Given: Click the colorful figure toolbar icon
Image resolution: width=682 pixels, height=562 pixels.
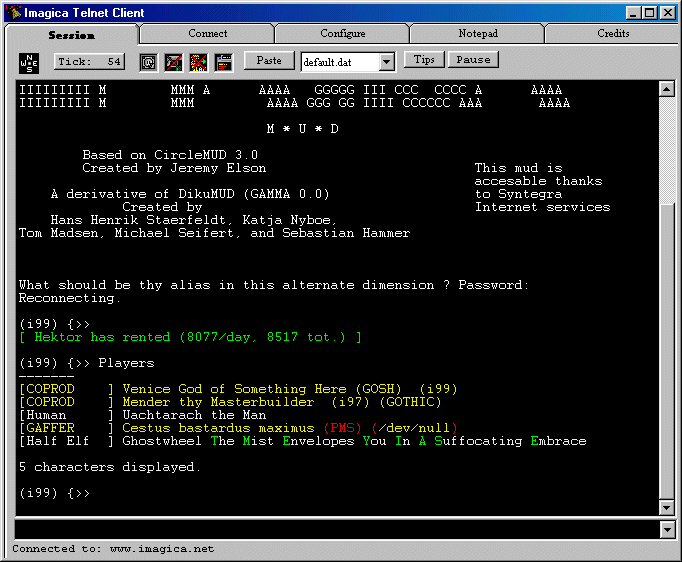Looking at the screenshot, I should (198, 62).
